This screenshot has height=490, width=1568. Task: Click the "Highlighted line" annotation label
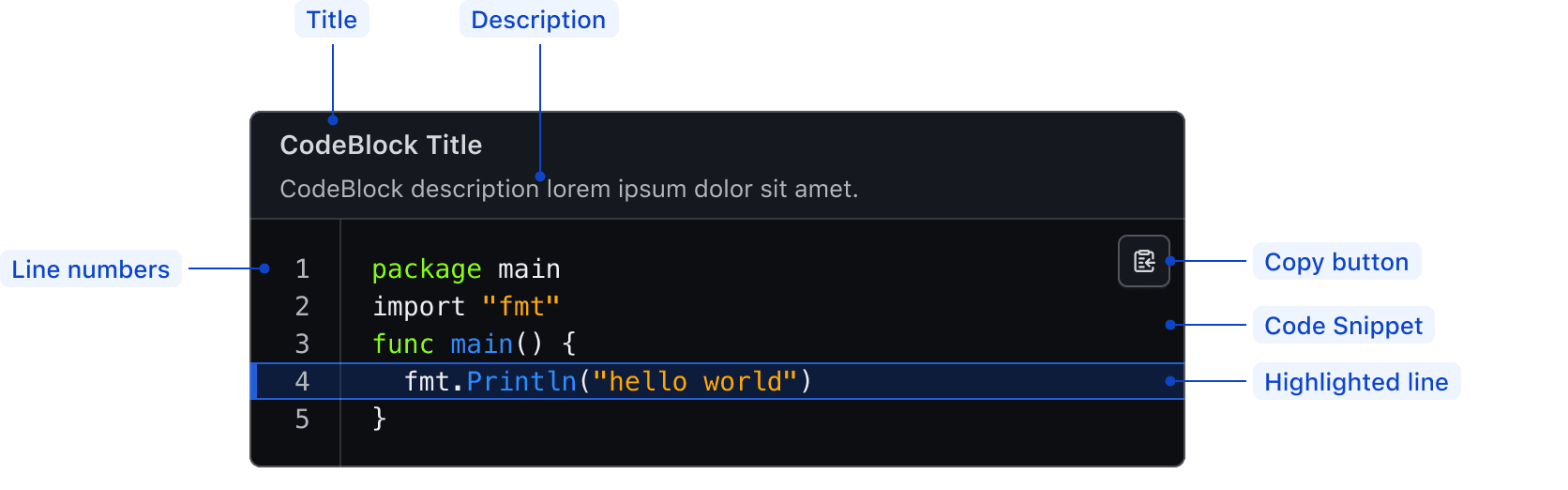point(1356,382)
